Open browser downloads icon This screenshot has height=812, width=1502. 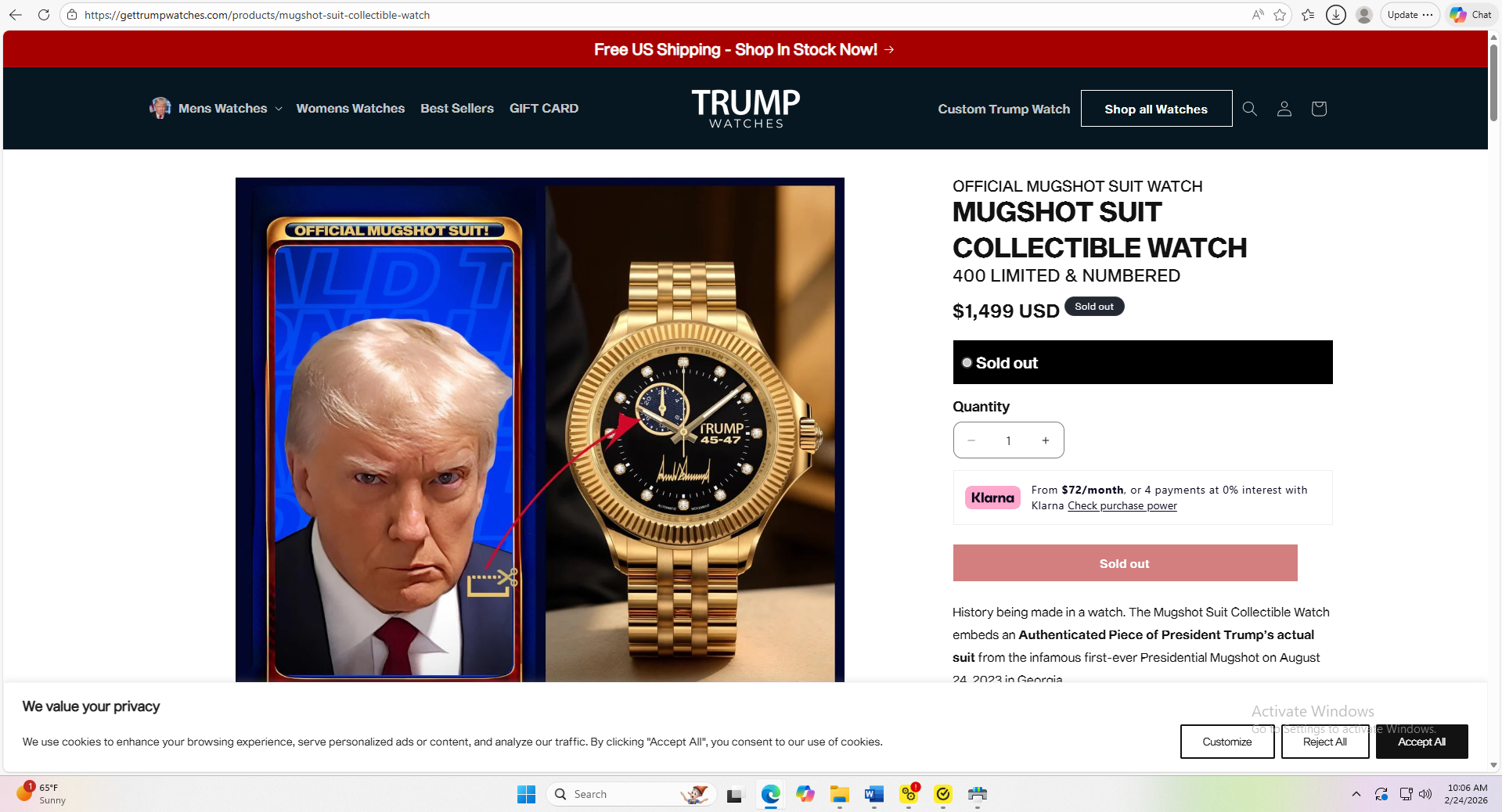[1336, 15]
